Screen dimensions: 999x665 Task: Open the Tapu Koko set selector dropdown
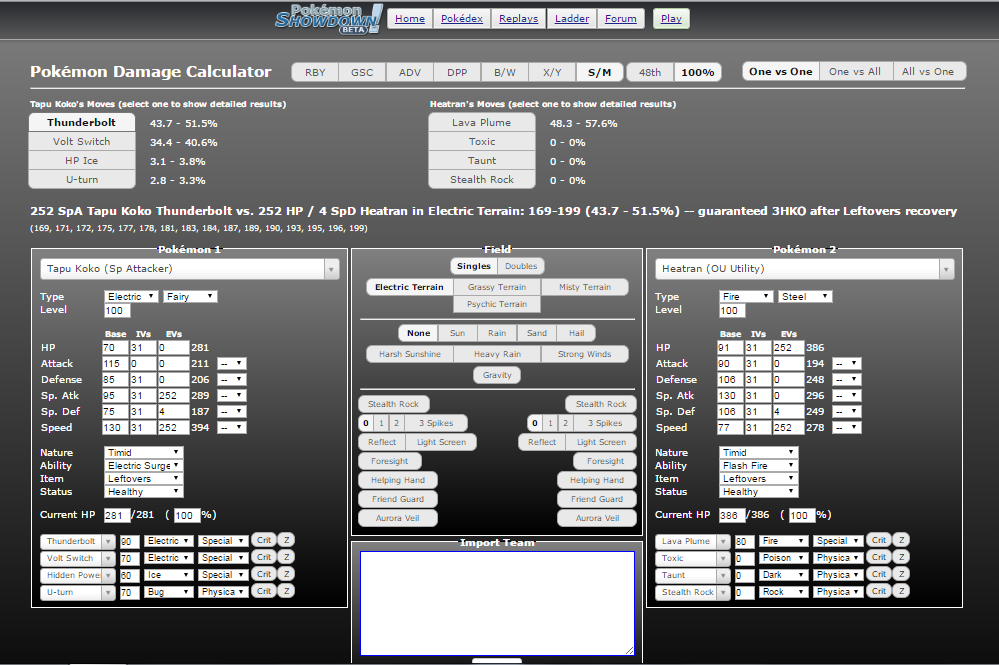coord(190,268)
